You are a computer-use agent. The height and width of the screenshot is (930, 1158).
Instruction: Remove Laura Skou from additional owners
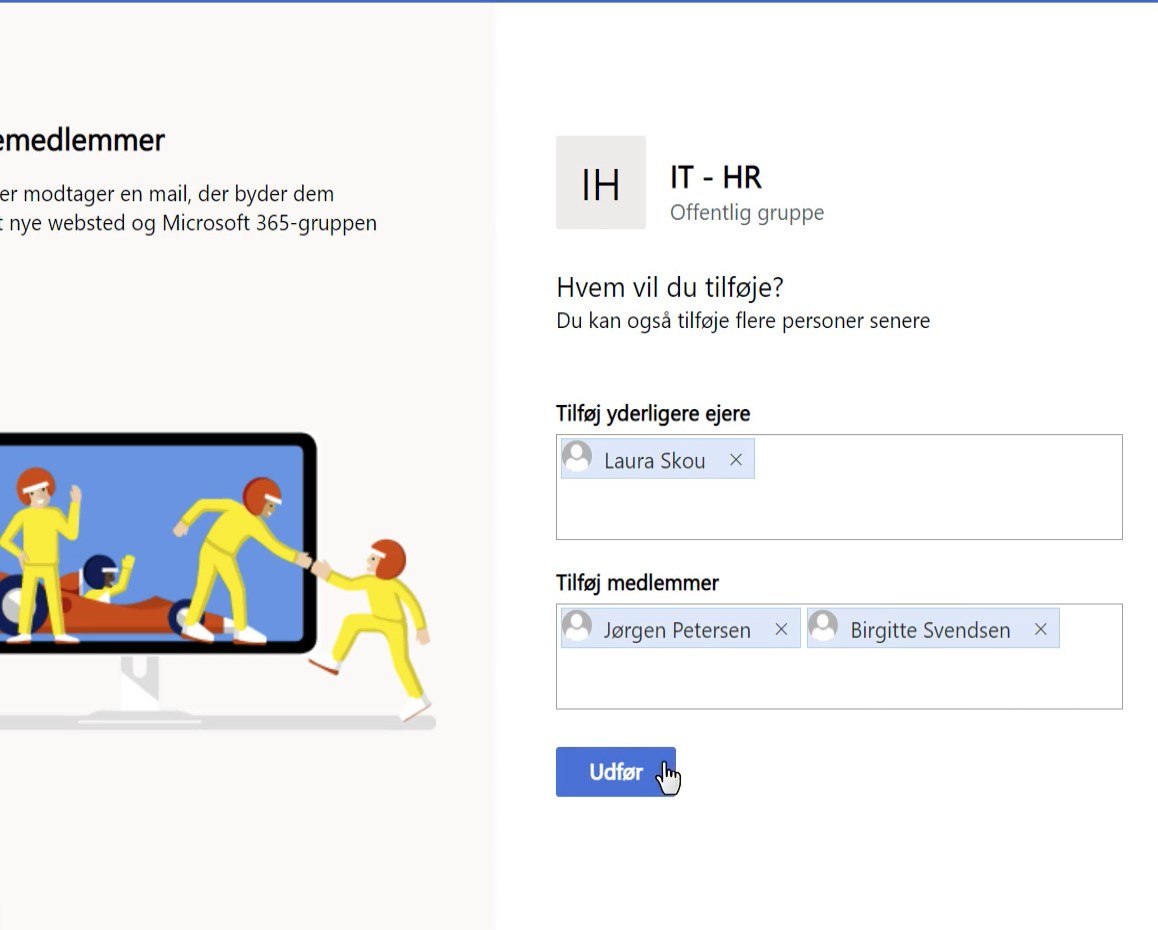coord(736,459)
